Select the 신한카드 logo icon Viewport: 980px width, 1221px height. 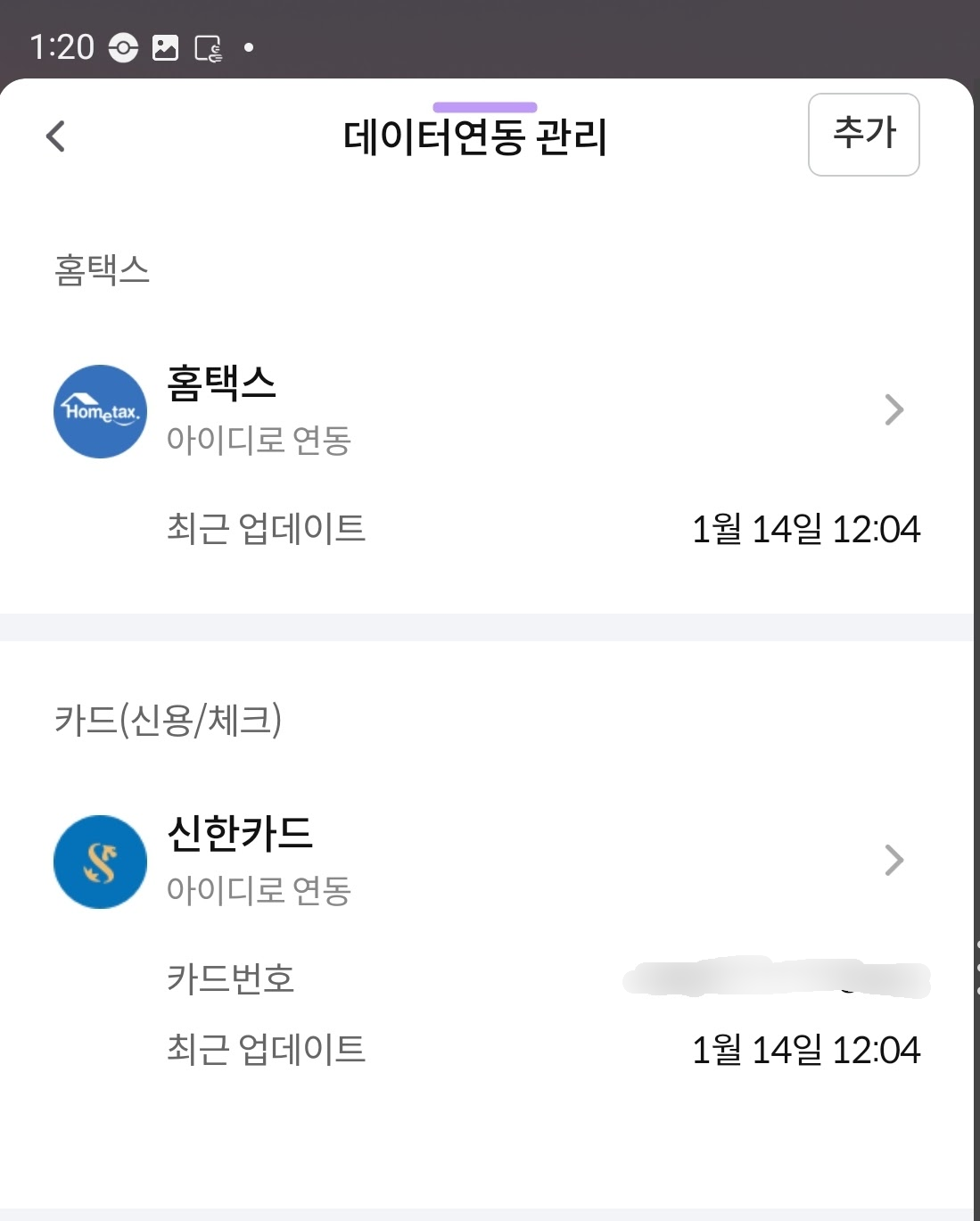coord(101,862)
